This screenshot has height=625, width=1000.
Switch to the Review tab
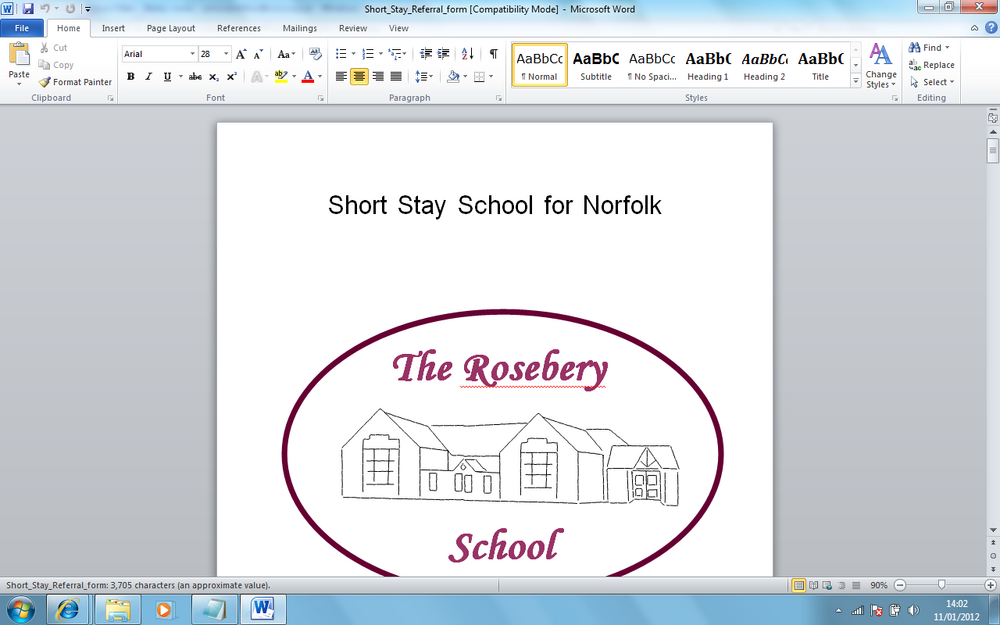click(x=353, y=28)
